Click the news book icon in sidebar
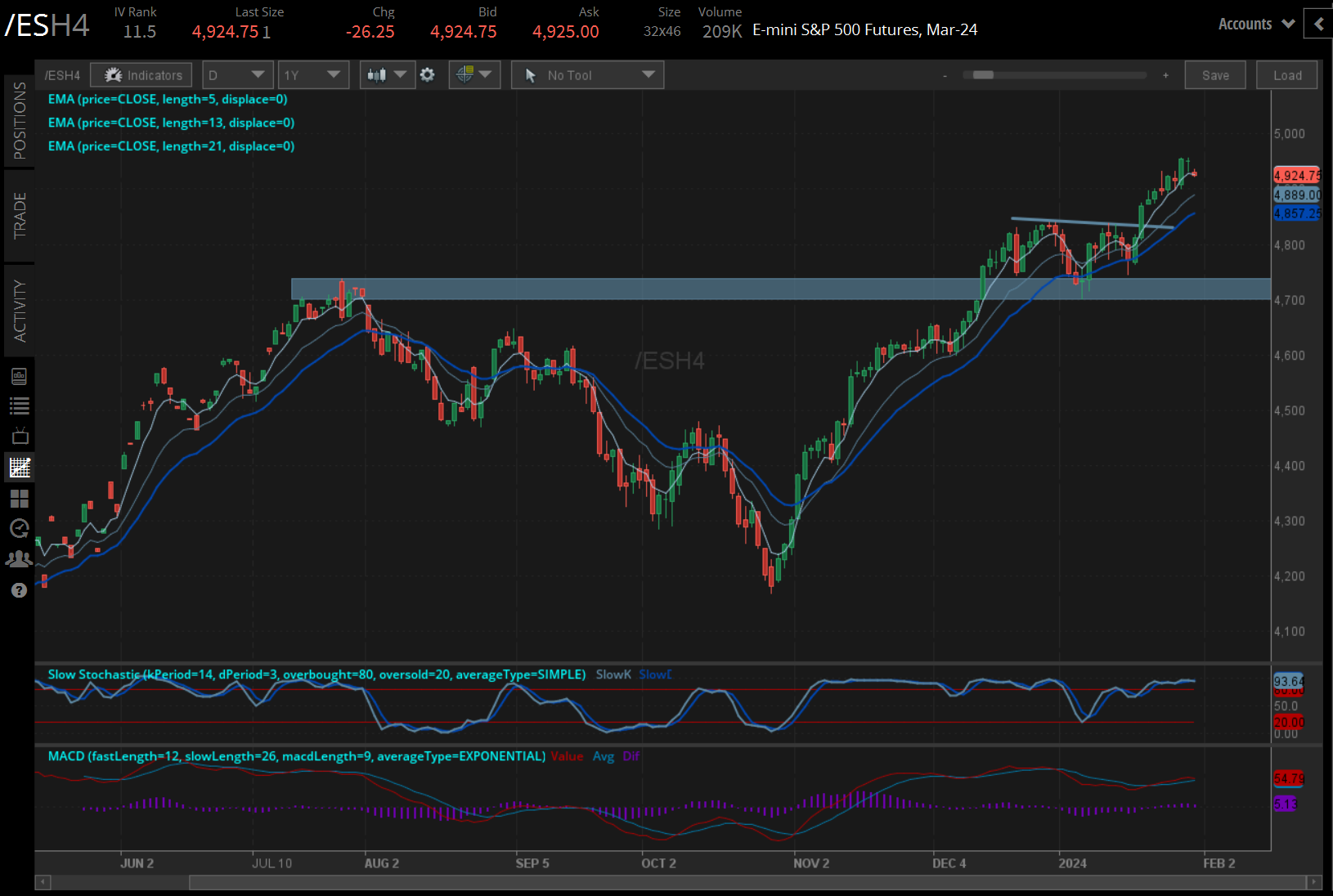The height and width of the screenshot is (896, 1333). click(x=20, y=376)
